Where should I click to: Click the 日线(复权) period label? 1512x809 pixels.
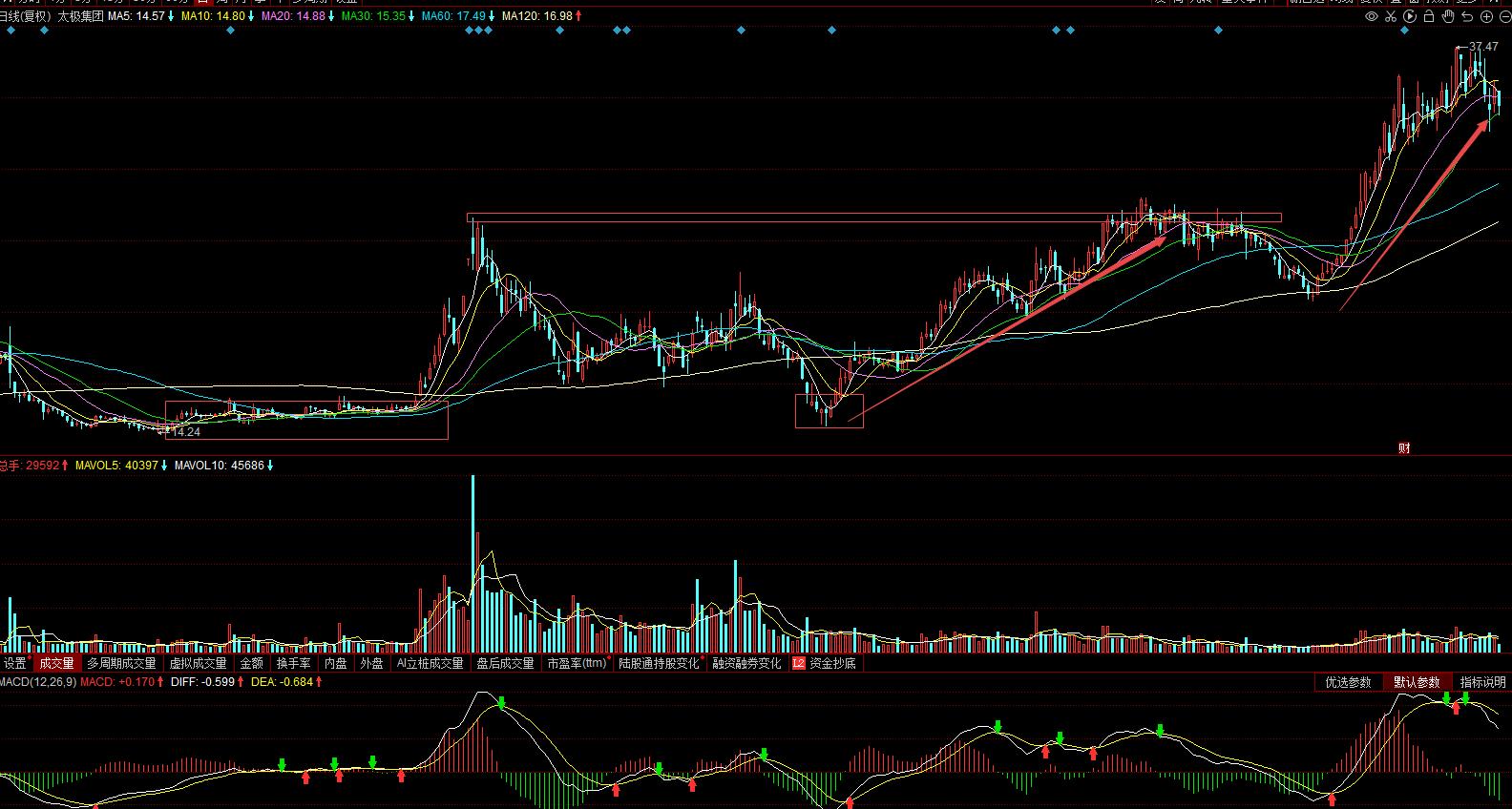pyautogui.click(x=25, y=16)
